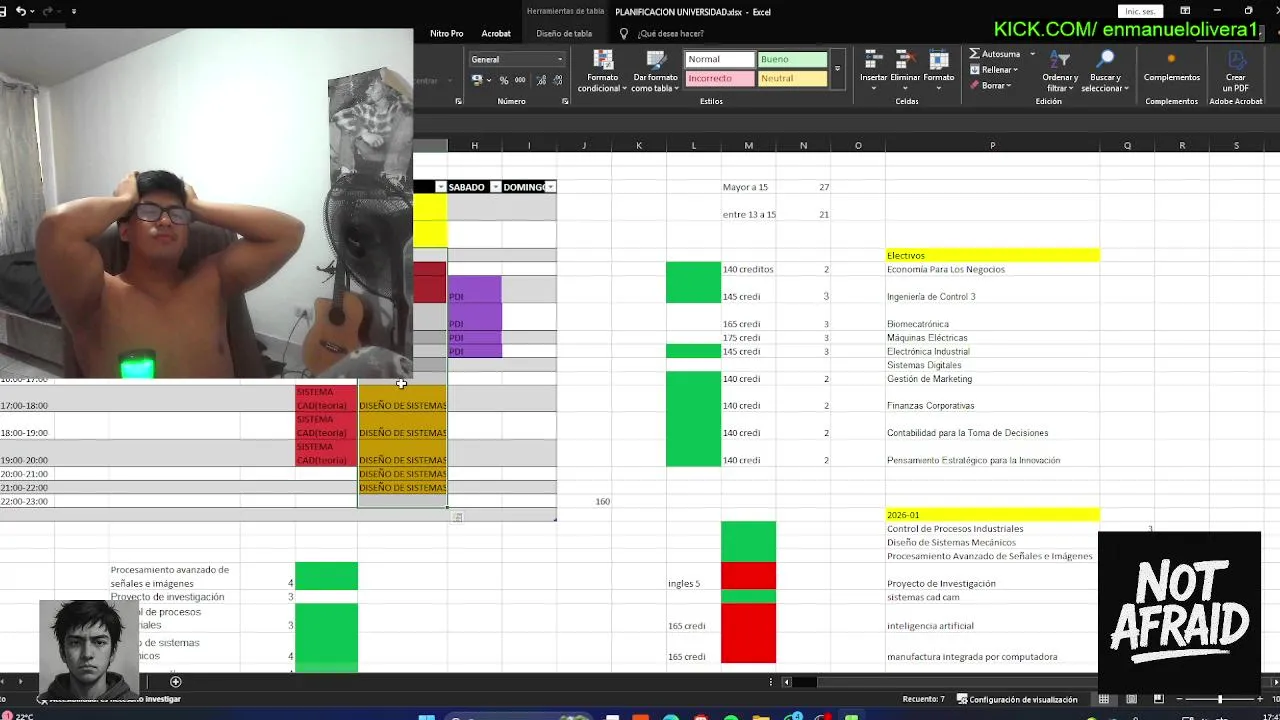Click the ¿Qué desea hacer? search box
This screenshot has width=1280, height=720.
pos(670,33)
